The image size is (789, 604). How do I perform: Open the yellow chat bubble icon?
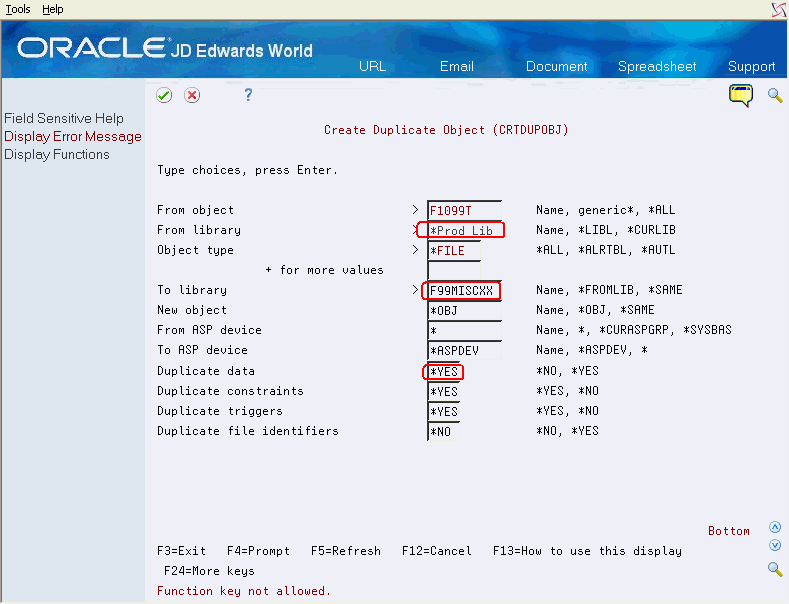tap(741, 96)
